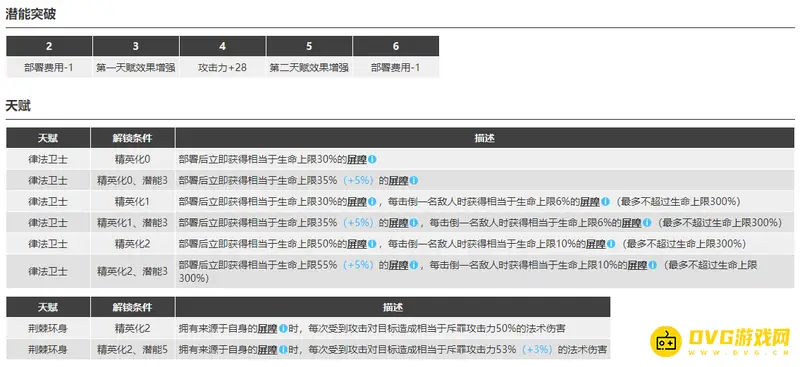Click info icon after 屏障 in 精英化2、潜能5 row
The height and width of the screenshot is (367, 800).
tap(283, 350)
